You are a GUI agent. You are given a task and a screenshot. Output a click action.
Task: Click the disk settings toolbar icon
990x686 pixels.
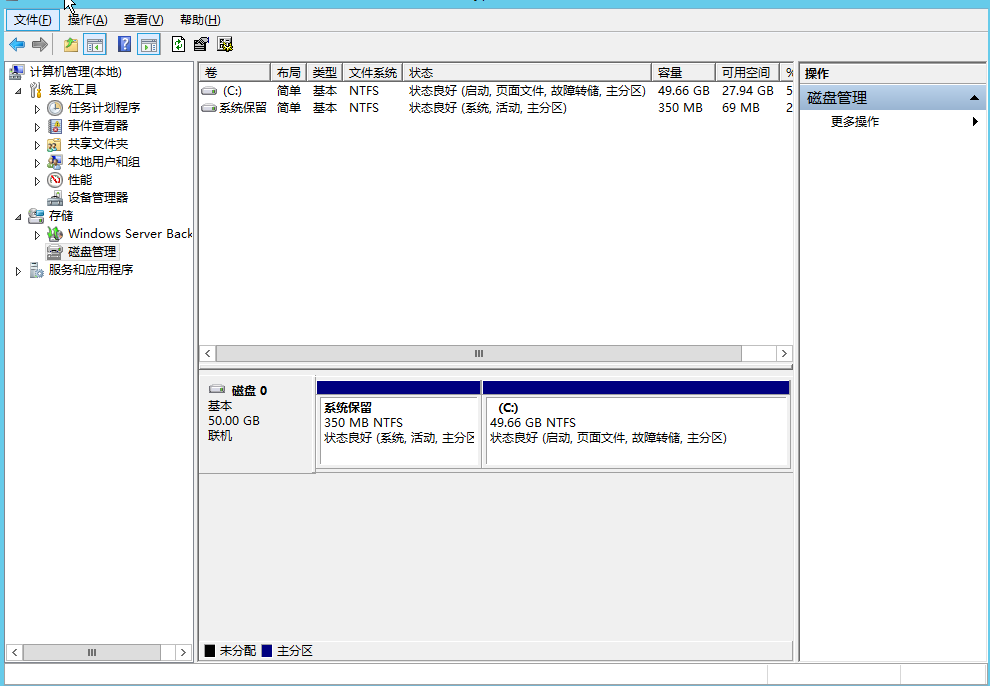tap(225, 44)
